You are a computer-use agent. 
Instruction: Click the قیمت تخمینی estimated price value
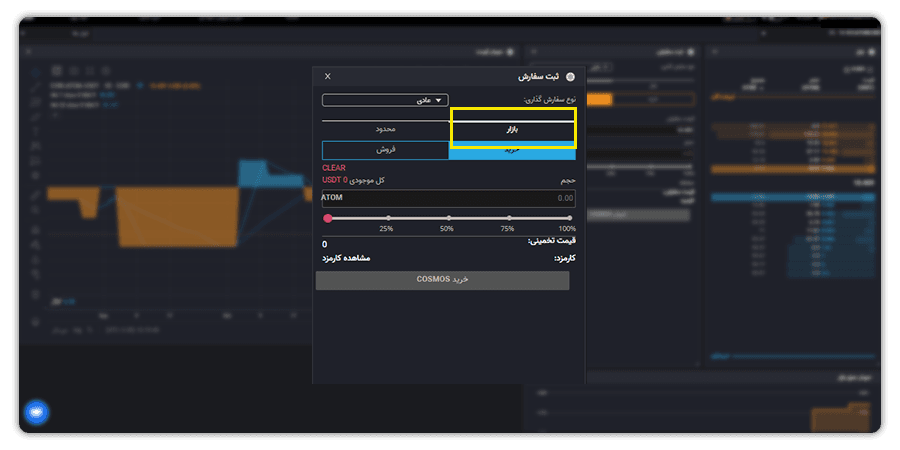click(x=325, y=245)
